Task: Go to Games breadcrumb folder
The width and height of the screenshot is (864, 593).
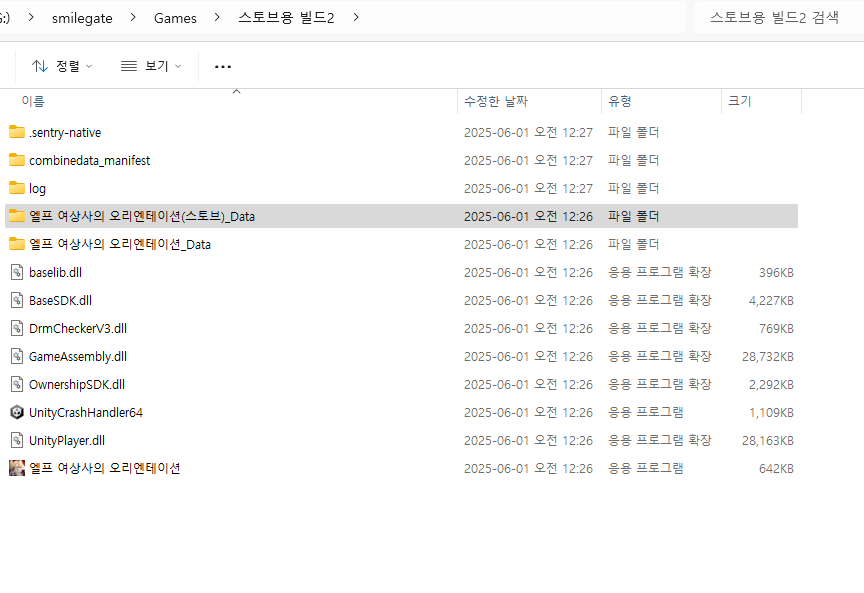Action: pos(175,18)
